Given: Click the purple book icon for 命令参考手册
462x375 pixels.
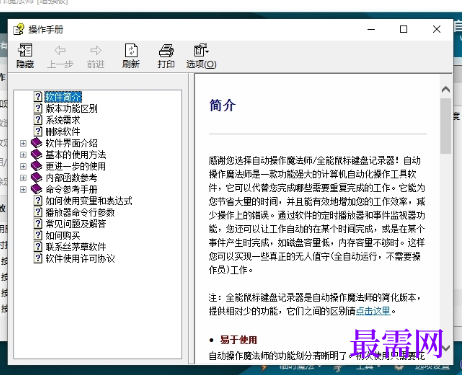Looking at the screenshot, I should point(36,189).
